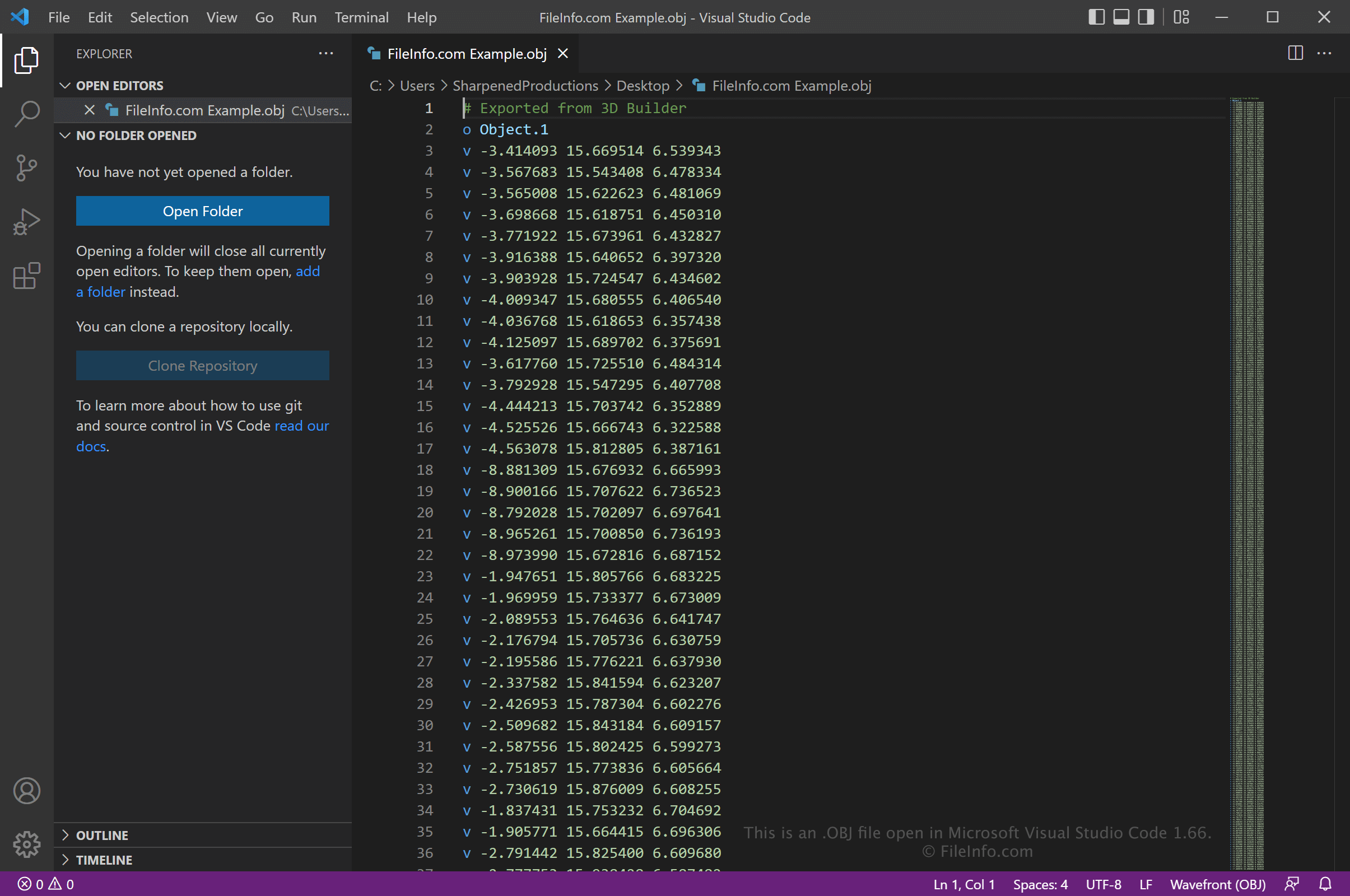The height and width of the screenshot is (896, 1350).
Task: Click errors count icon in status bar
Action: (x=25, y=885)
